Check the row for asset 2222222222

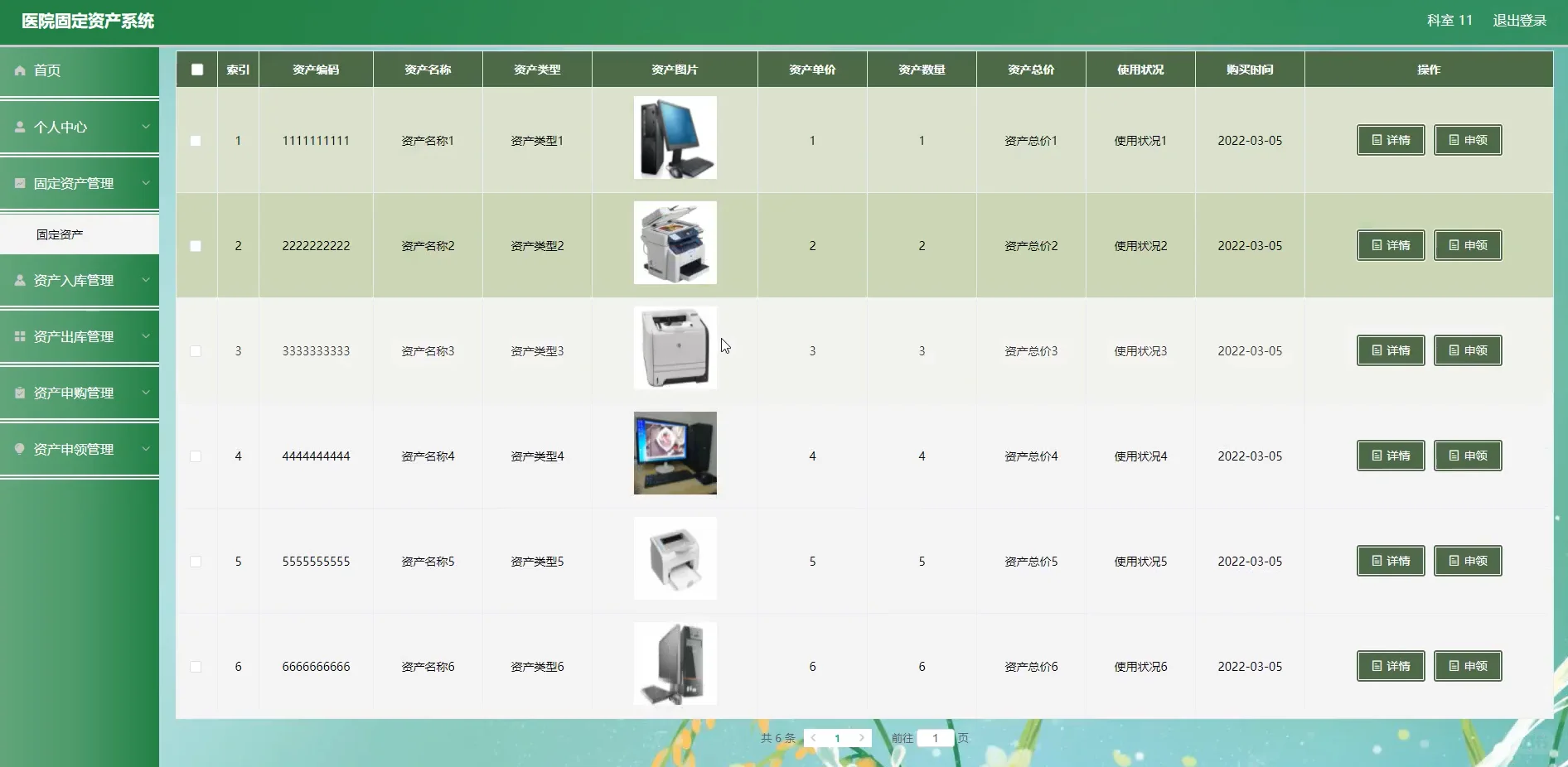[x=196, y=246]
